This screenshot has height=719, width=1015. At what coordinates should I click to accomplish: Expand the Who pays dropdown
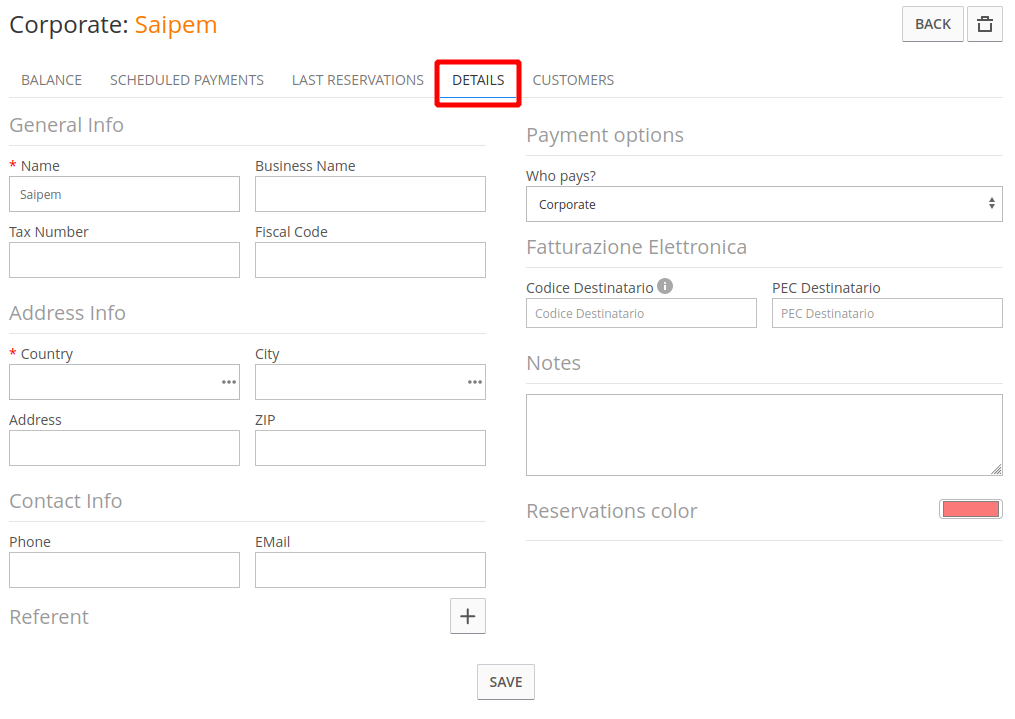tap(764, 204)
